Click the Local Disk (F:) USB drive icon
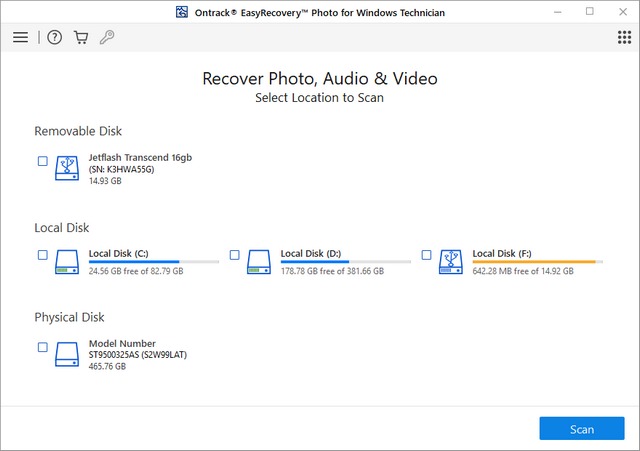 pyautogui.click(x=451, y=262)
